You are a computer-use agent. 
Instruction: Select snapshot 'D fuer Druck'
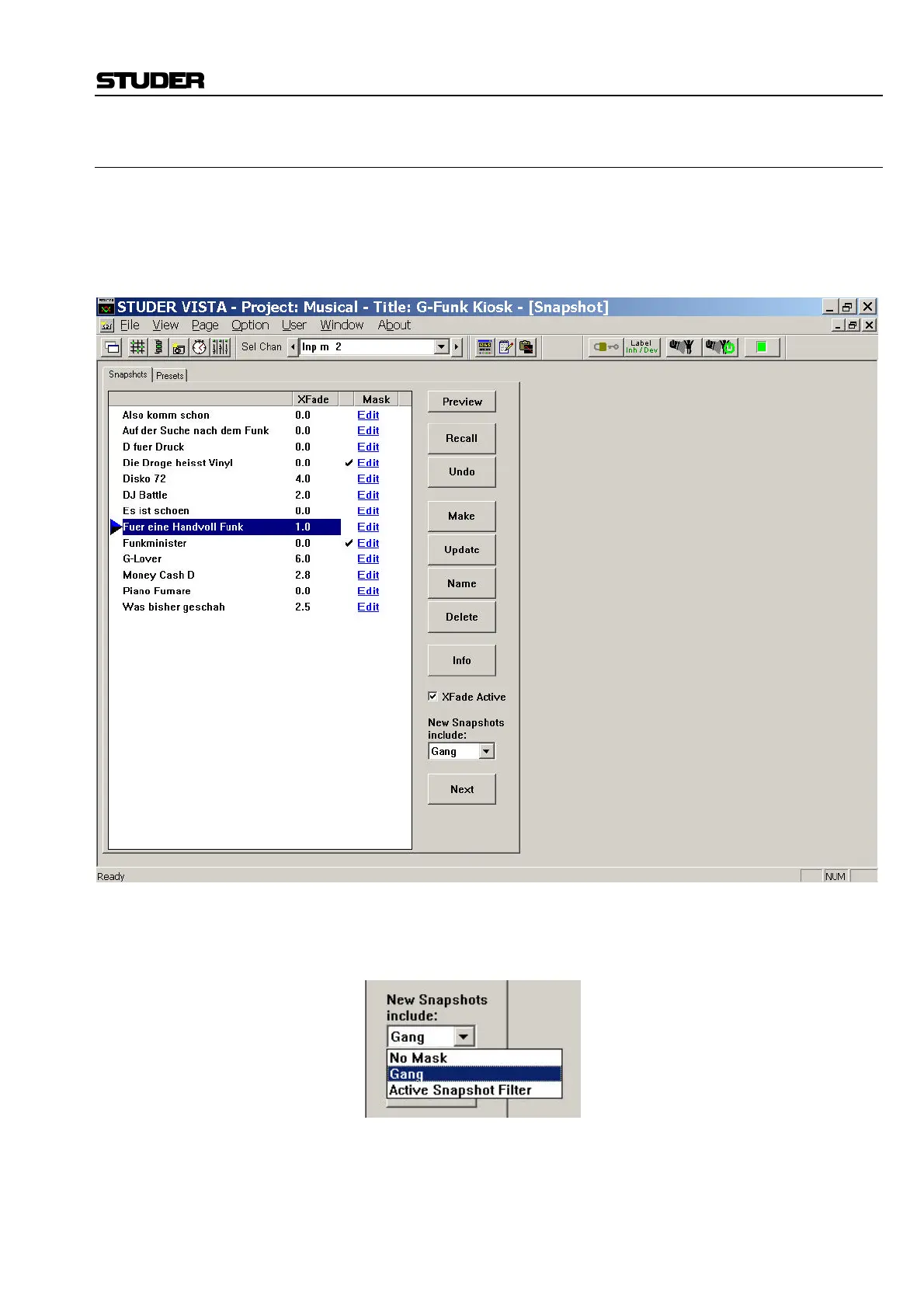tap(153, 447)
